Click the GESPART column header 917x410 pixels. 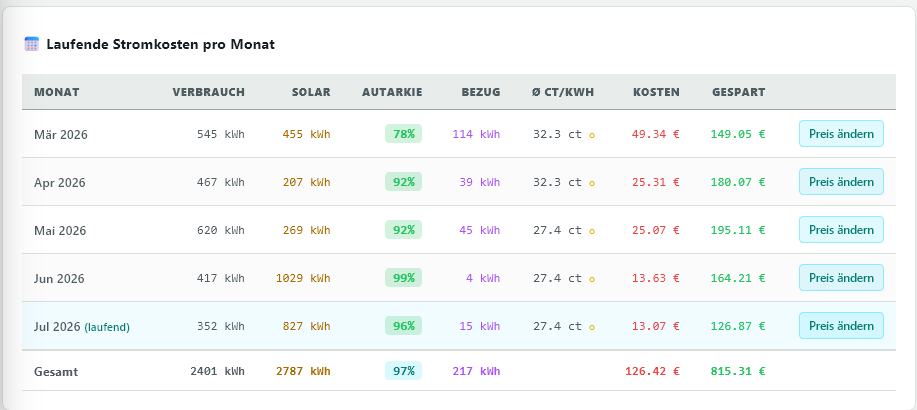click(x=739, y=92)
